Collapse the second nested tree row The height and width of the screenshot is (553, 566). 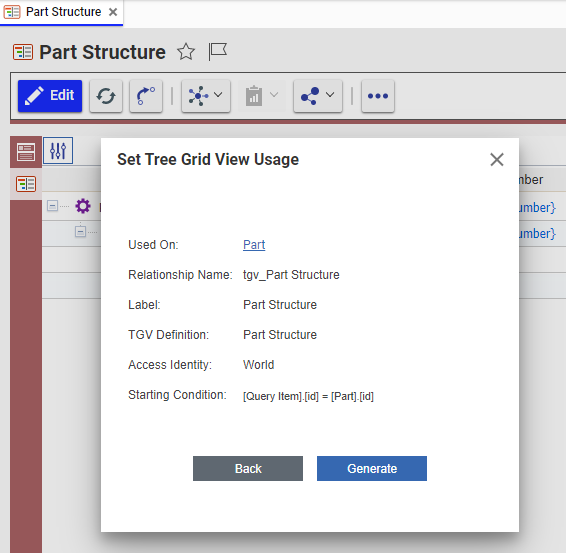point(80,231)
